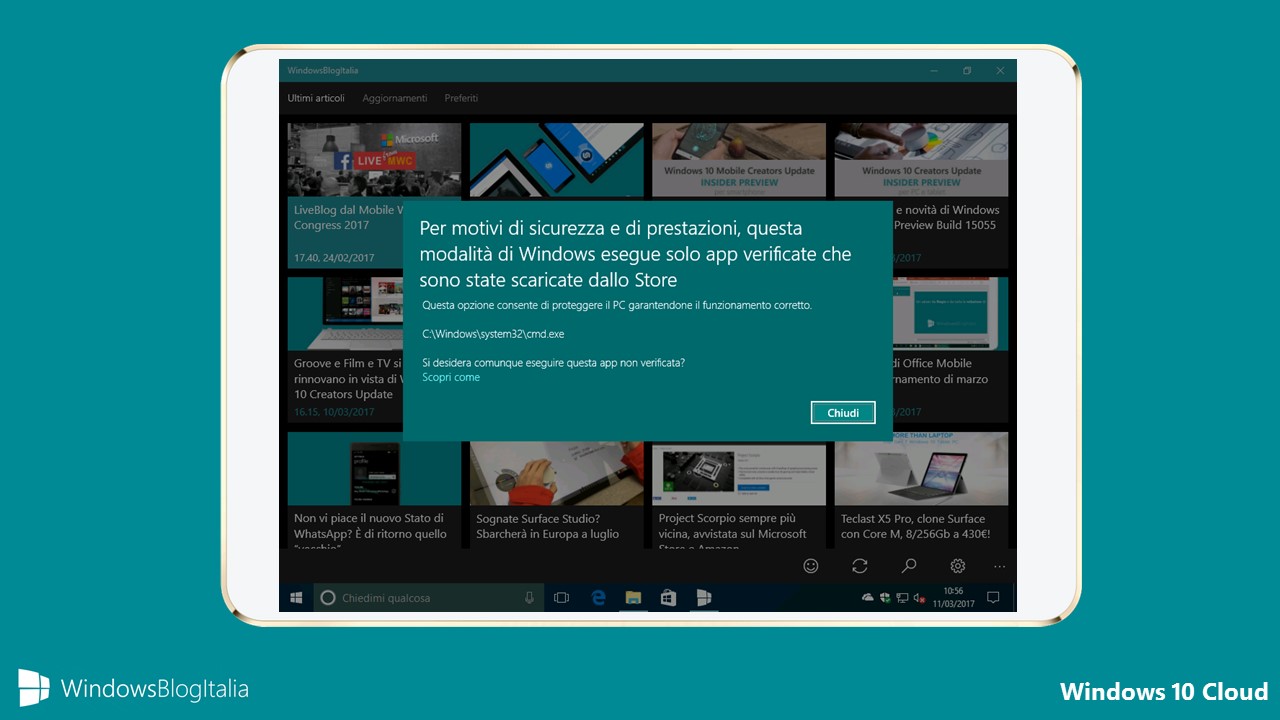Open the Aggiornamenti tab
Viewport: 1280px width, 720px height.
(x=395, y=98)
